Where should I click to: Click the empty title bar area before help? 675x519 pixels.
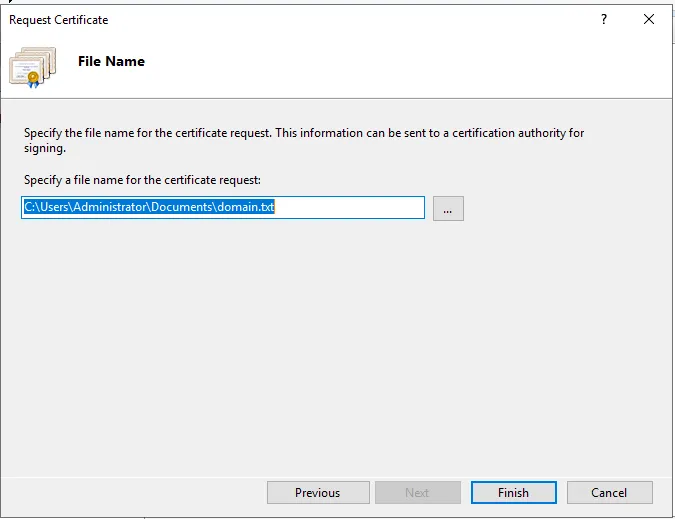tap(350, 19)
